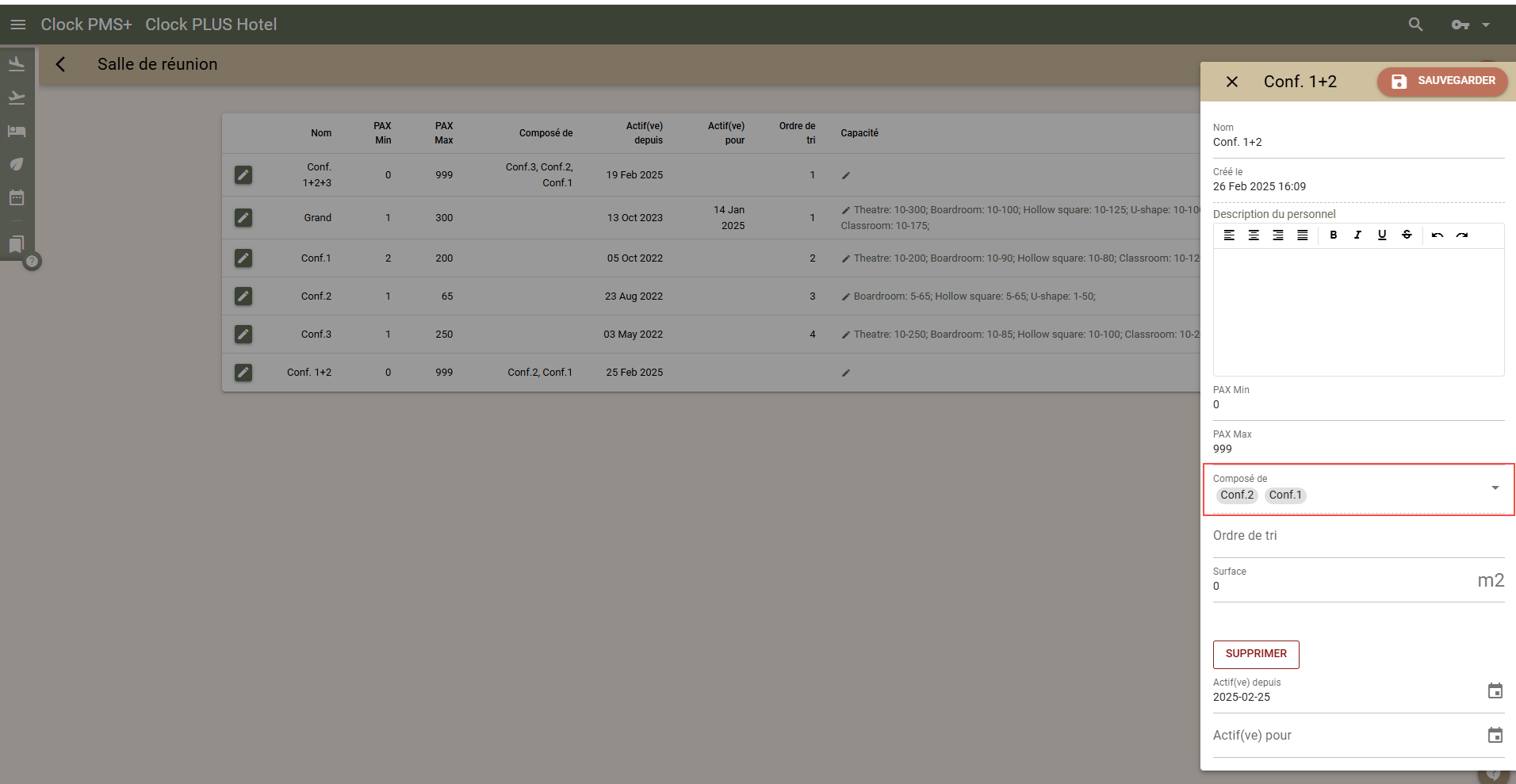Edit the Conf.2 row
Viewport: 1516px width, 784px height.
click(243, 296)
